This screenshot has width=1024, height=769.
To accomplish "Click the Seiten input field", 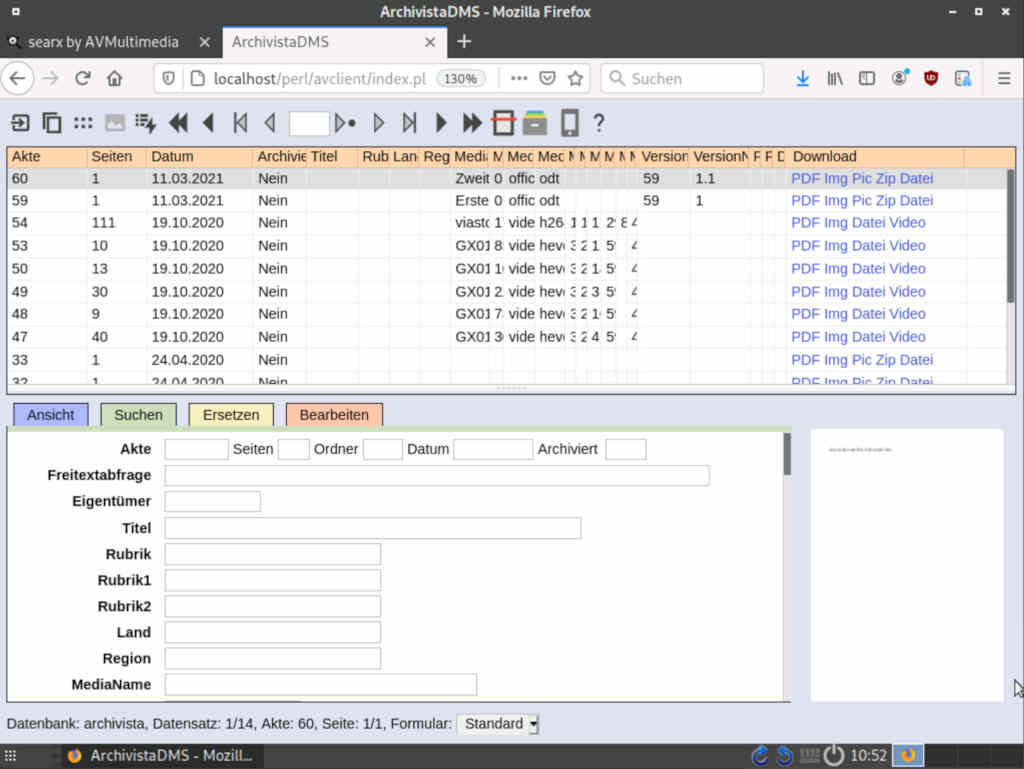I will 294,449.
